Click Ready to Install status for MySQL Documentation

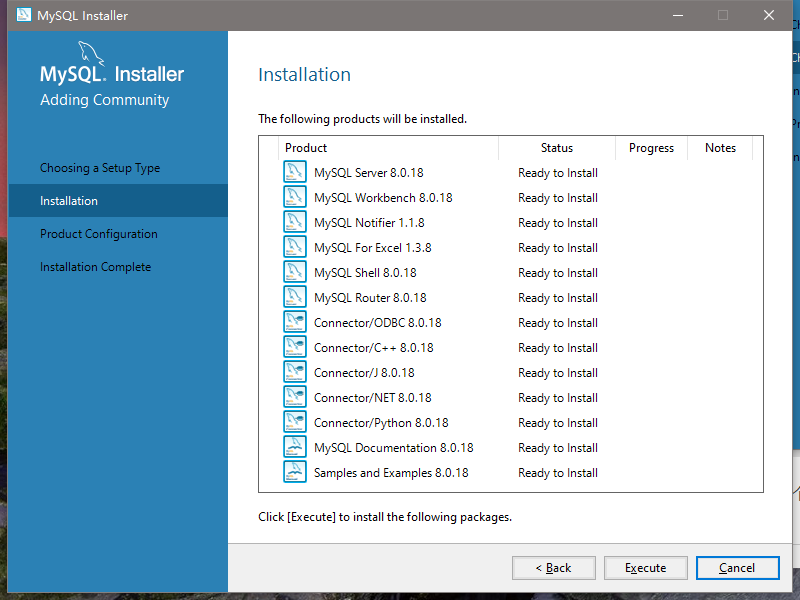click(558, 448)
